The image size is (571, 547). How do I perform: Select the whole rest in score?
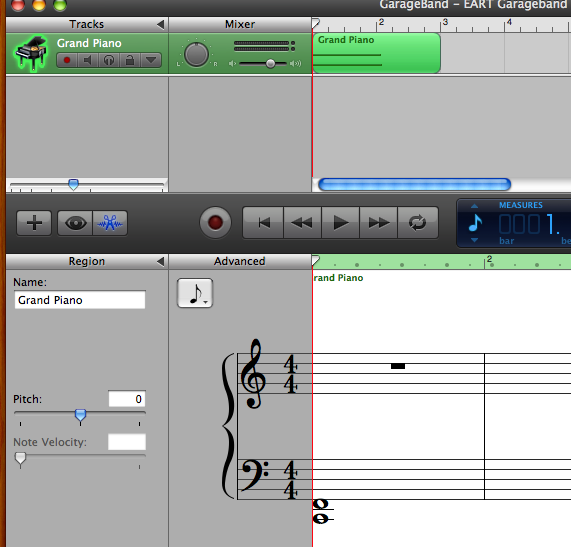pyautogui.click(x=398, y=366)
